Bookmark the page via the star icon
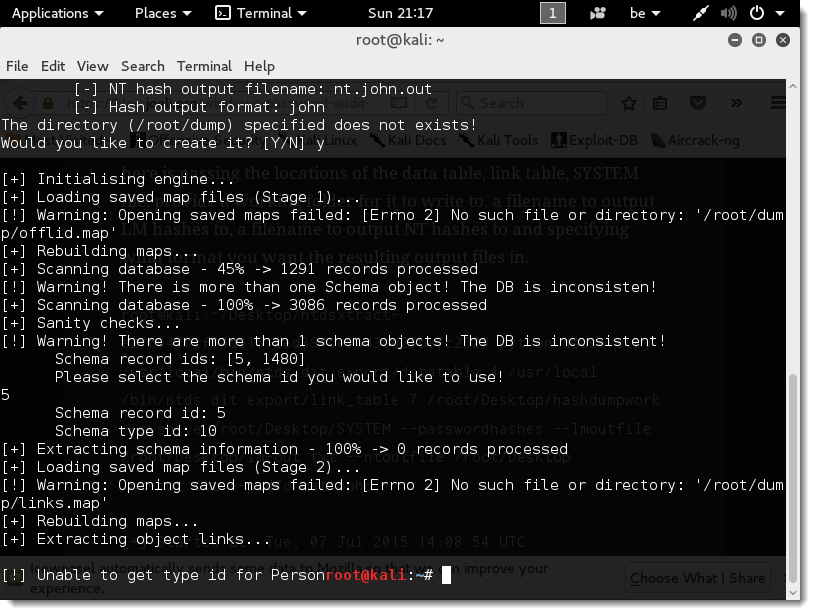 [x=629, y=103]
